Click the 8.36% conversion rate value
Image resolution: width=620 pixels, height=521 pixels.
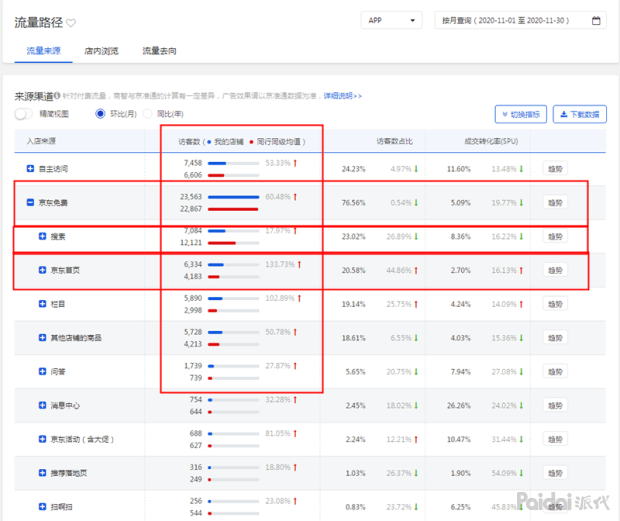(461, 236)
